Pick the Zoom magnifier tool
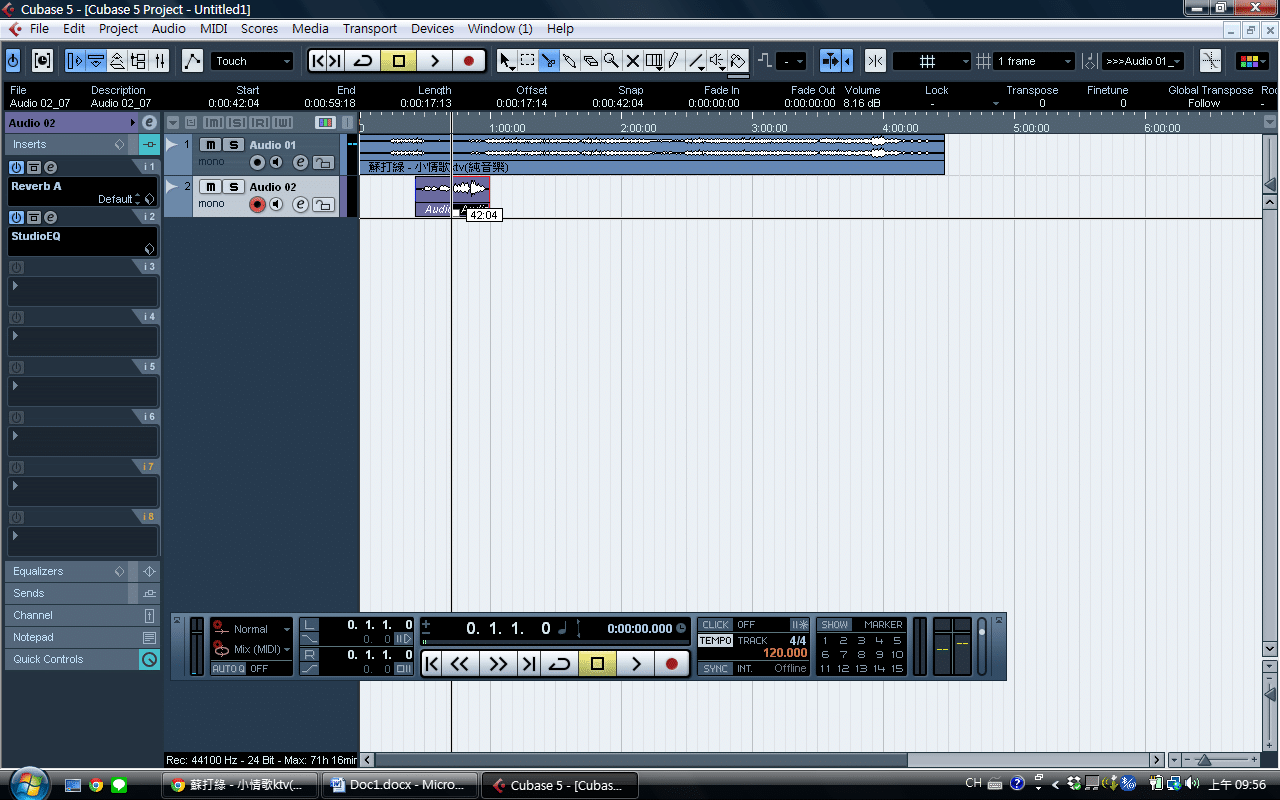The height and width of the screenshot is (800, 1280). coord(611,61)
